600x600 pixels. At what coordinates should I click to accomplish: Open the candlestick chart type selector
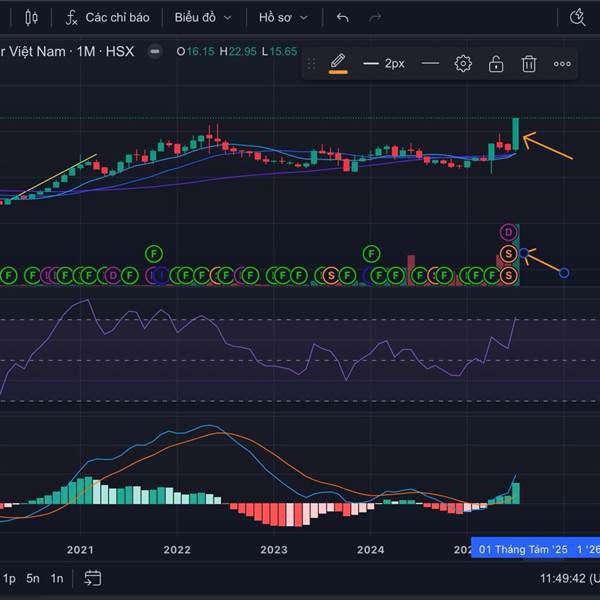point(31,18)
